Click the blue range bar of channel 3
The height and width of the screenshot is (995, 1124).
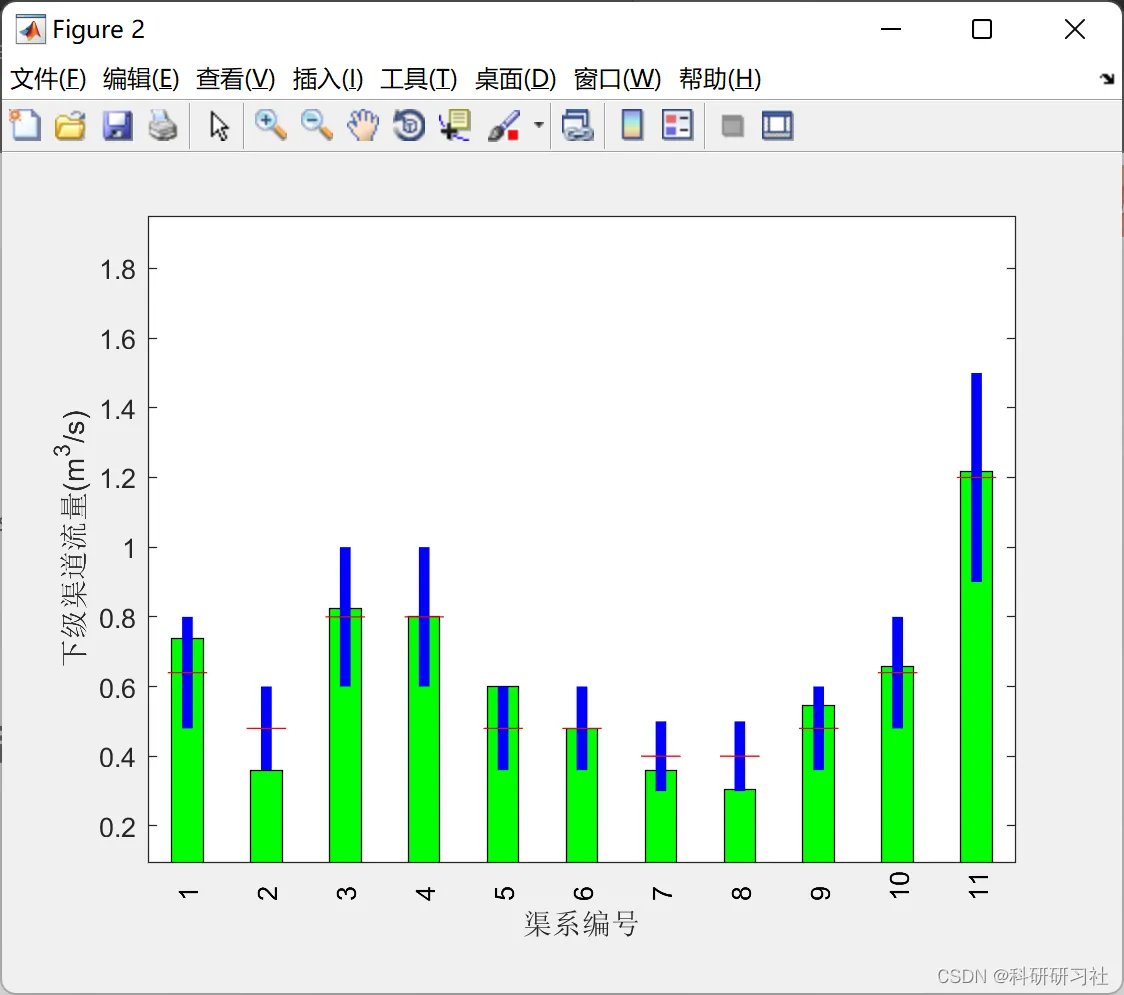coord(345,616)
